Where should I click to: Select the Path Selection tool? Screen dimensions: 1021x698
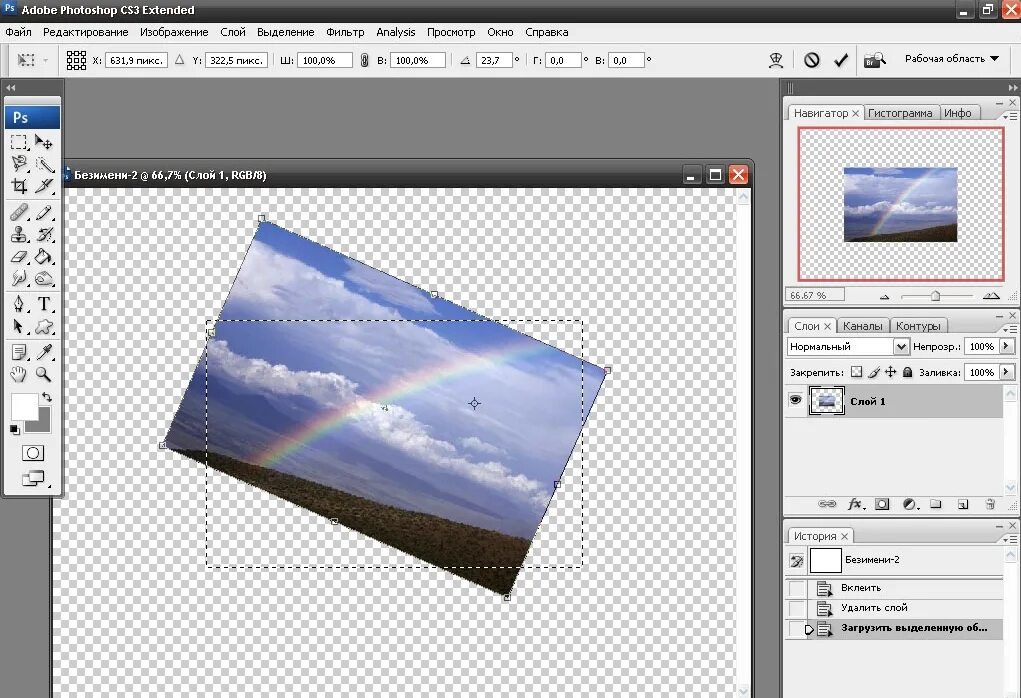19,326
